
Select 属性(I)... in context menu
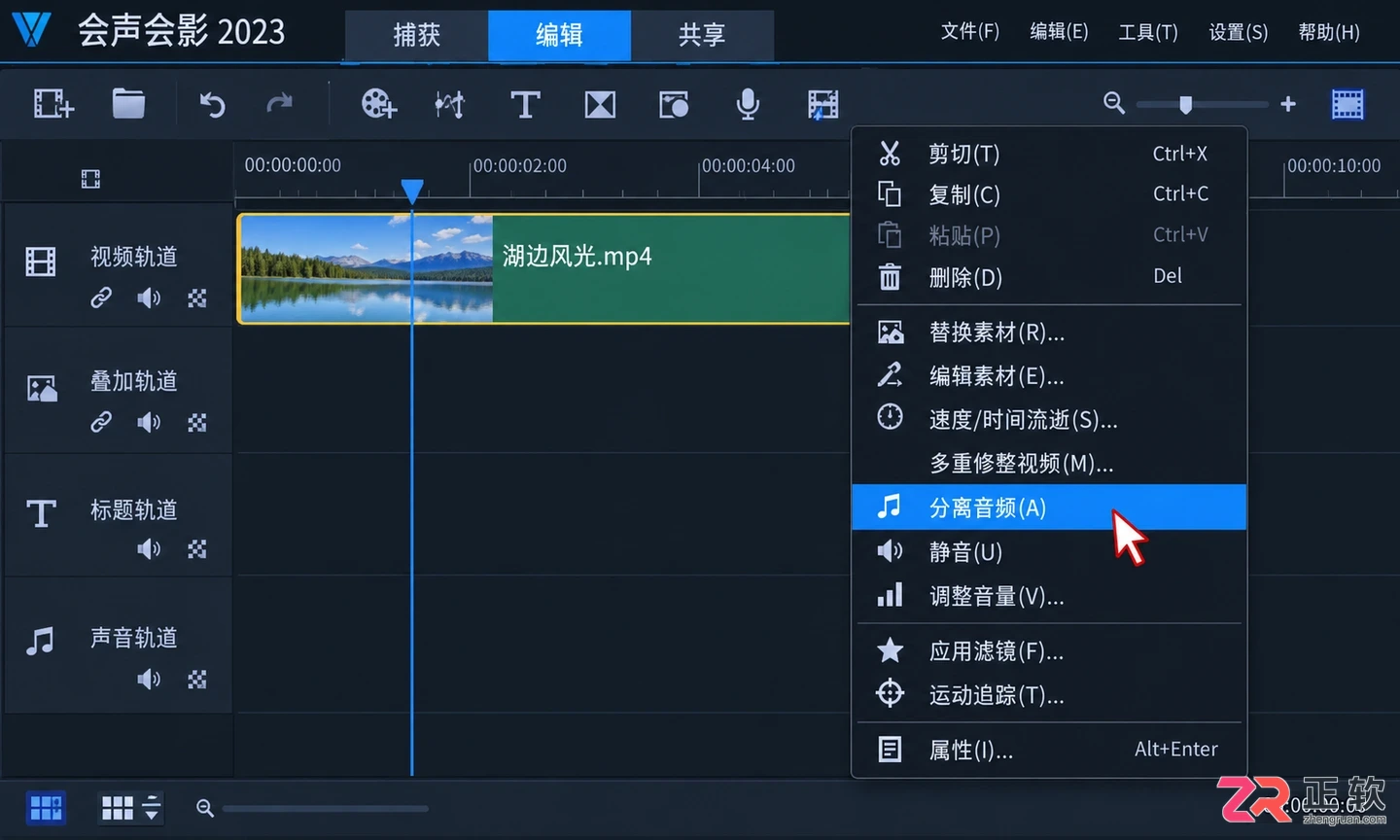coord(1049,750)
